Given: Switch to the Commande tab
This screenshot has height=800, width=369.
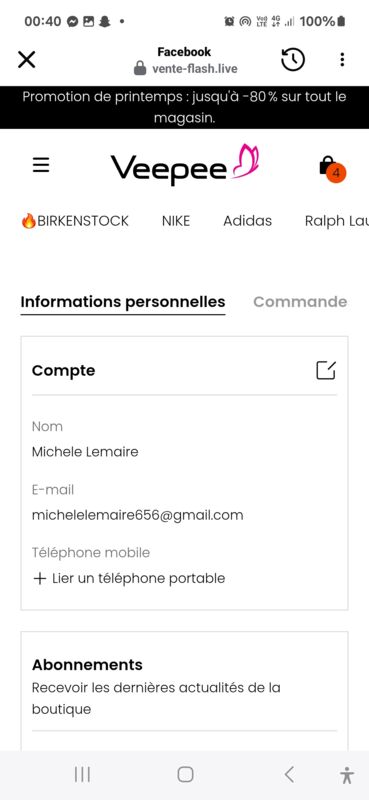Looking at the screenshot, I should pyautogui.click(x=300, y=302).
